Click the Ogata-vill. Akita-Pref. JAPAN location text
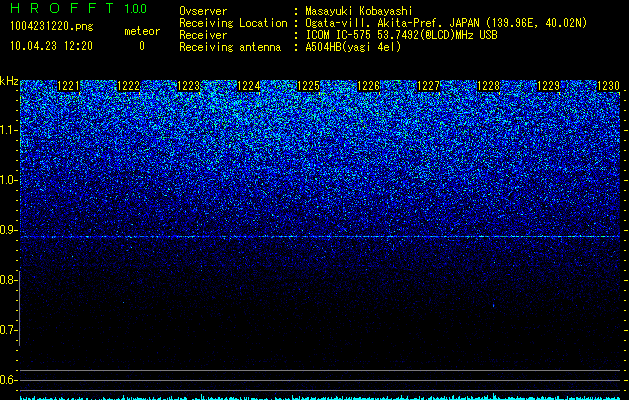 [x=445, y=23]
